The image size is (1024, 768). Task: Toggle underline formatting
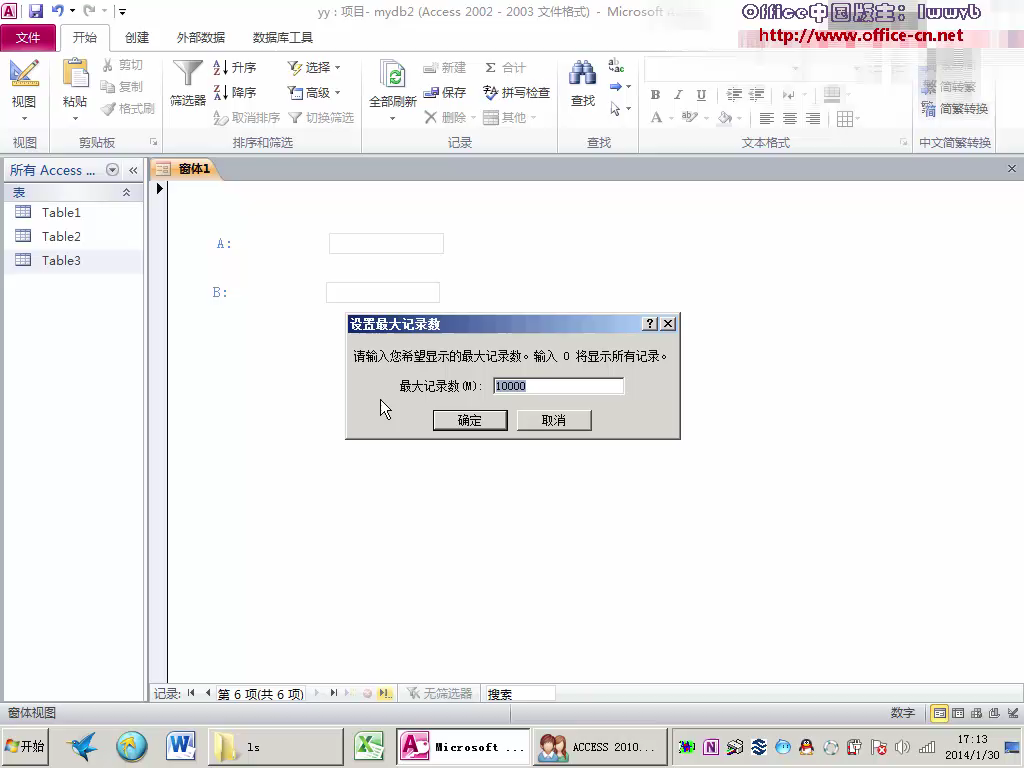point(701,95)
